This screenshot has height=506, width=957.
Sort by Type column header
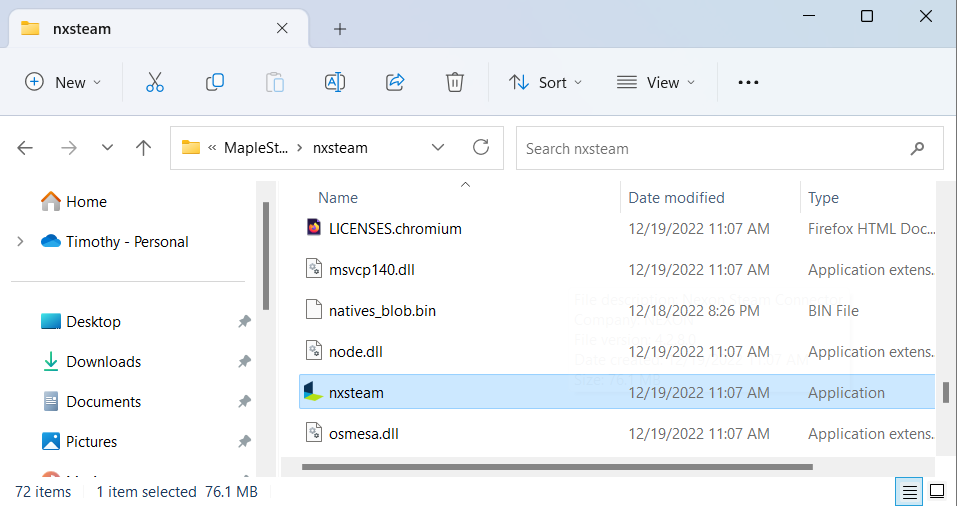(x=823, y=198)
